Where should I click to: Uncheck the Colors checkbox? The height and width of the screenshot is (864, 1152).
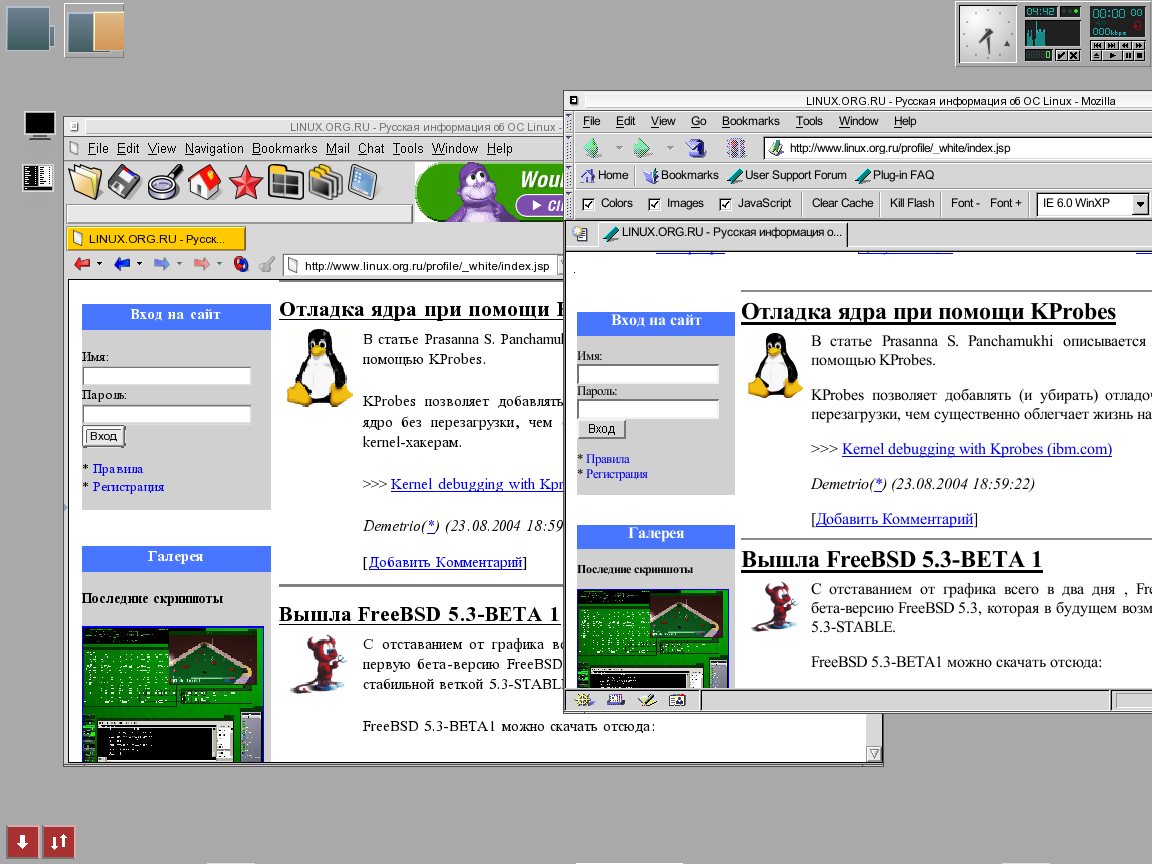point(588,204)
